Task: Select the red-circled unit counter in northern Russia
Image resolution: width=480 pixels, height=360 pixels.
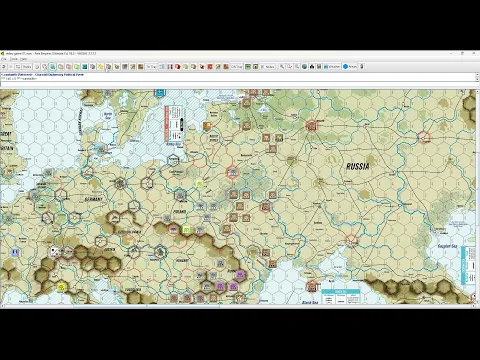Action: tap(312, 126)
